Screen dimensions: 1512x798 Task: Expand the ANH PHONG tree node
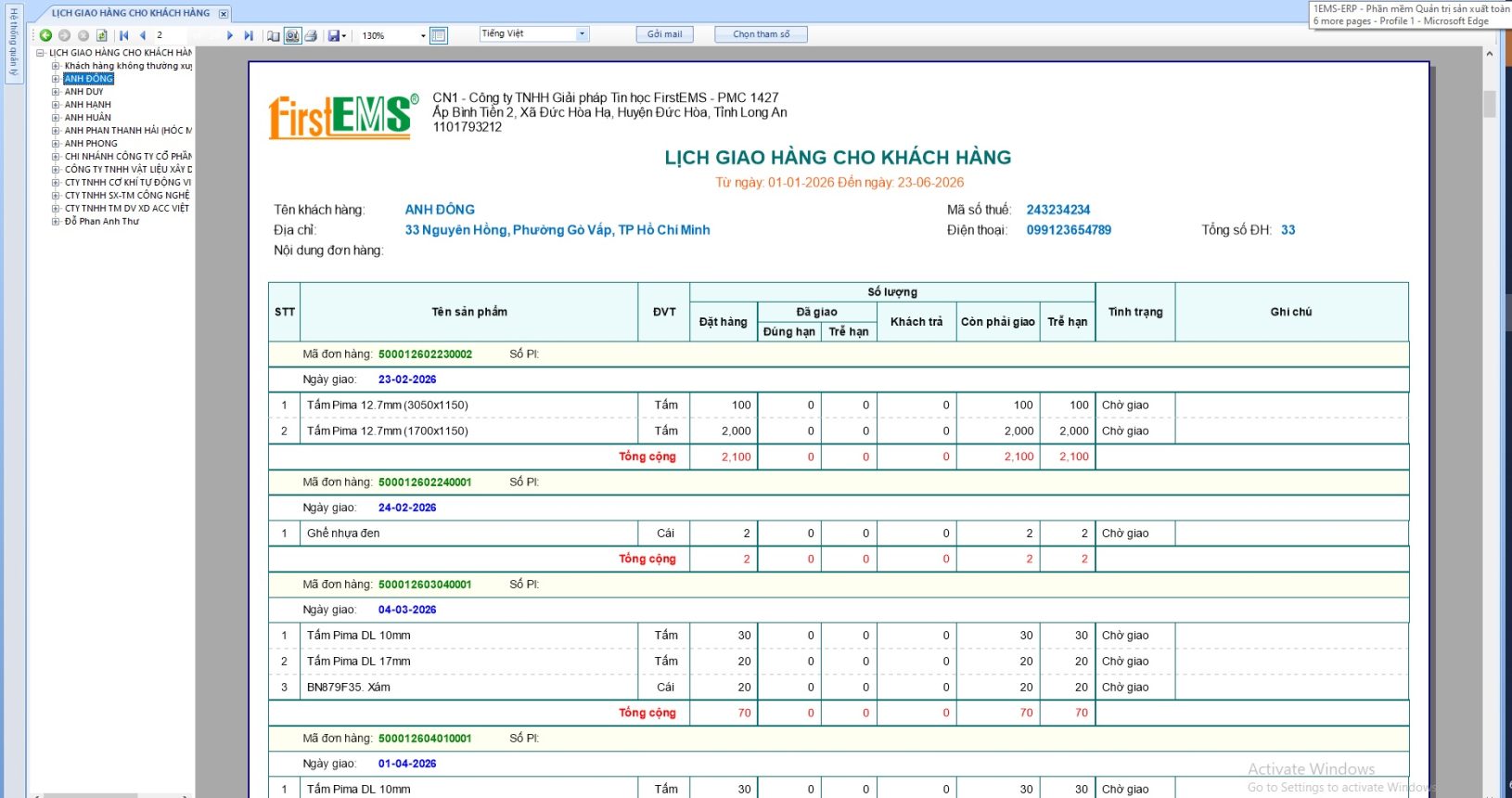[56, 144]
